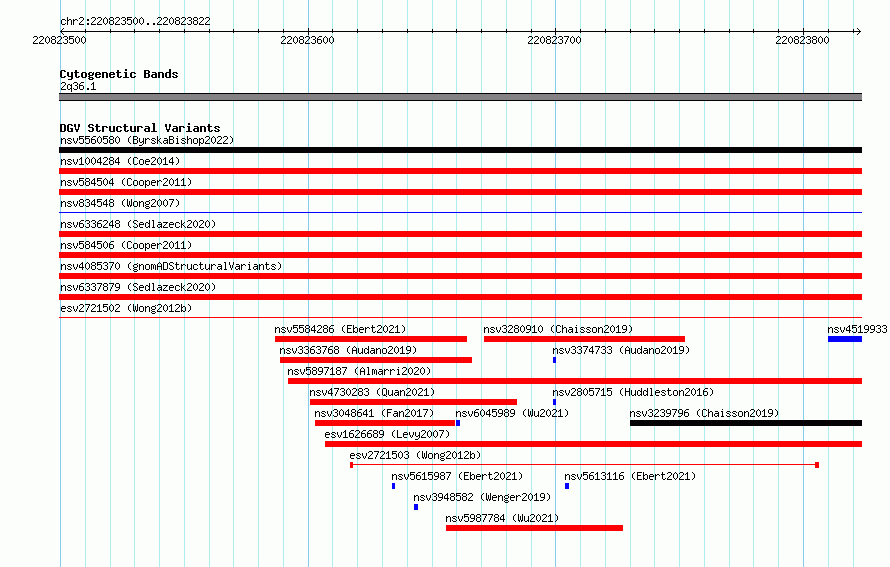
Task: Click the esv1626689 (Levy2007) label
Action: [387, 434]
